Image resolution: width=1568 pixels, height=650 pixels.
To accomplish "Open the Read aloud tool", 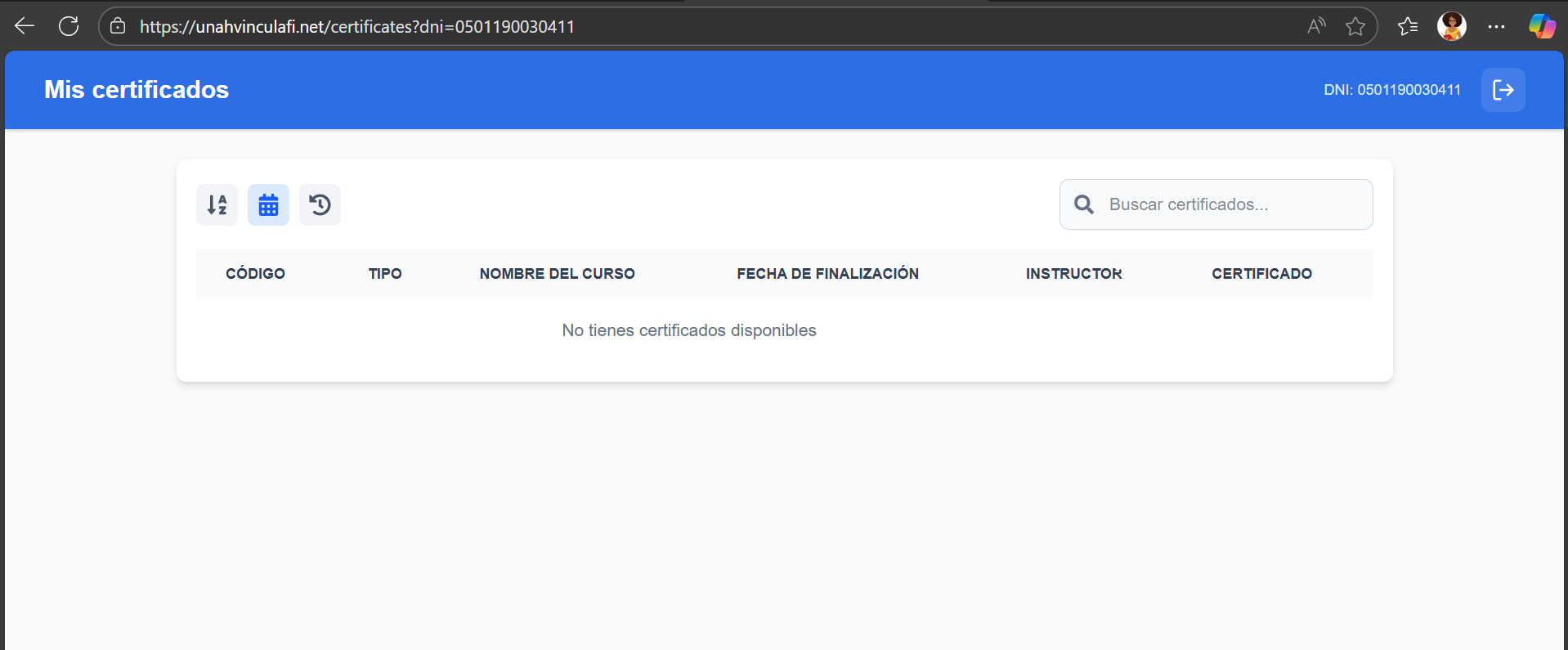I will [1315, 26].
